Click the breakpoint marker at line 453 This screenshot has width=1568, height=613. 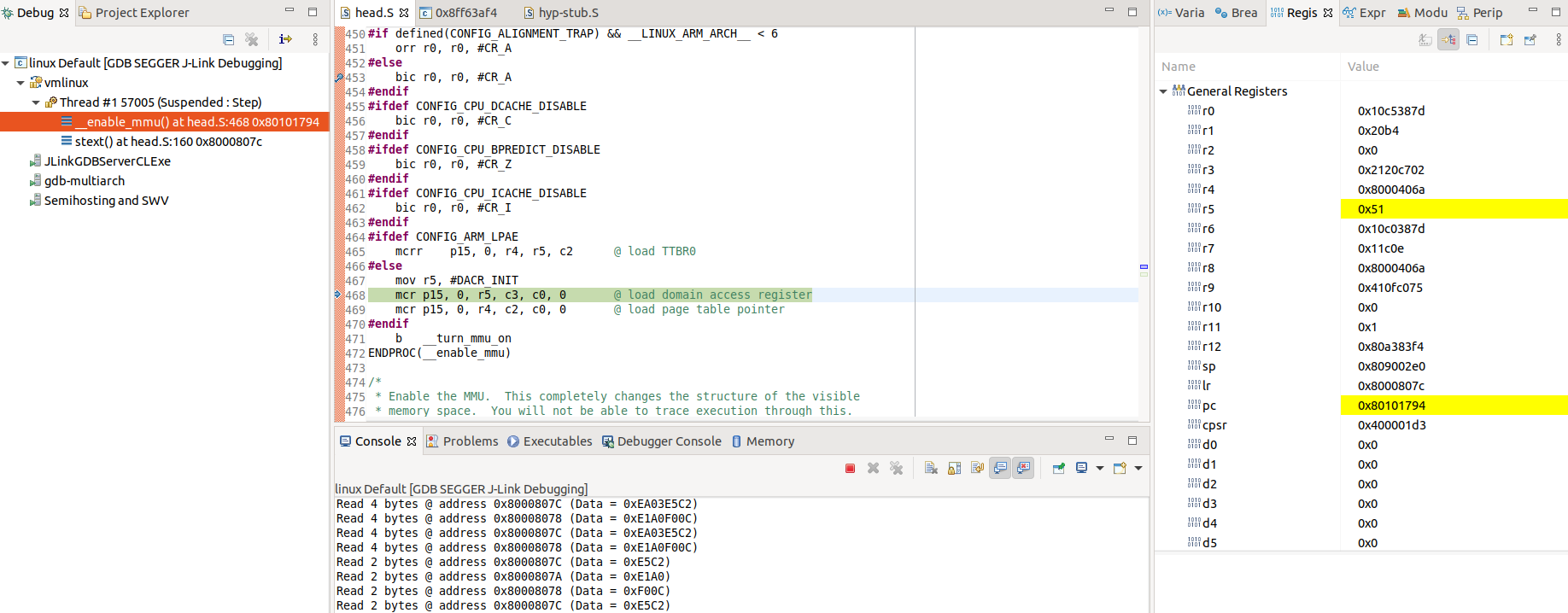click(339, 78)
